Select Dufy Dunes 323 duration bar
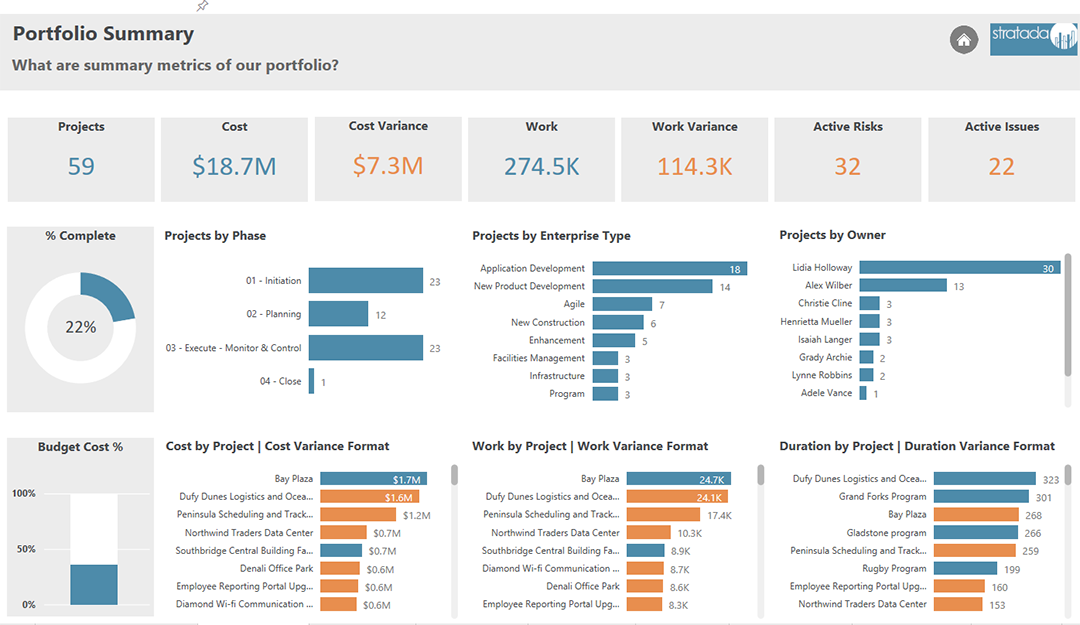Screen dimensions: 1080x625 (985, 478)
